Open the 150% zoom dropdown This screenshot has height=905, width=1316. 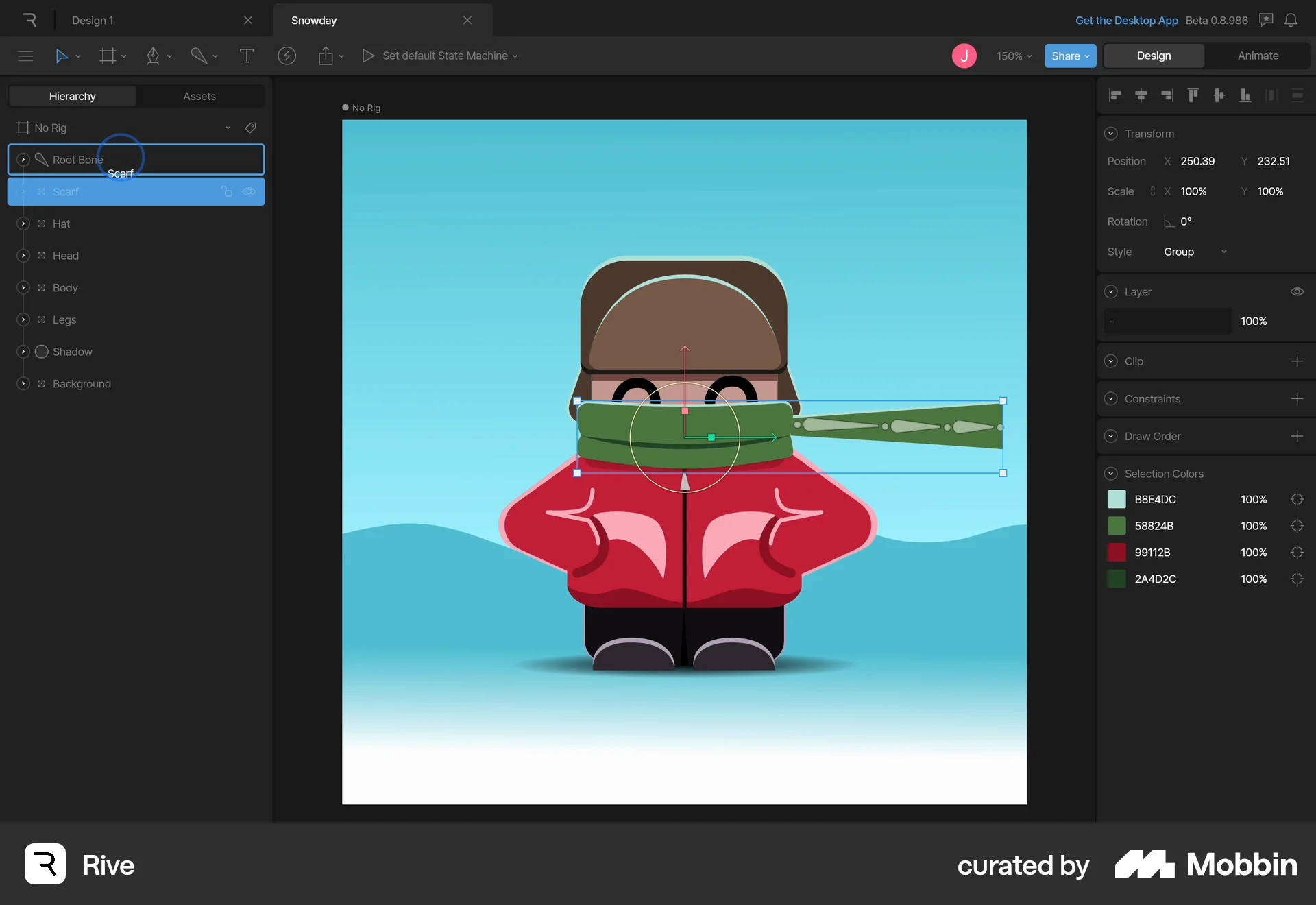tap(1014, 56)
